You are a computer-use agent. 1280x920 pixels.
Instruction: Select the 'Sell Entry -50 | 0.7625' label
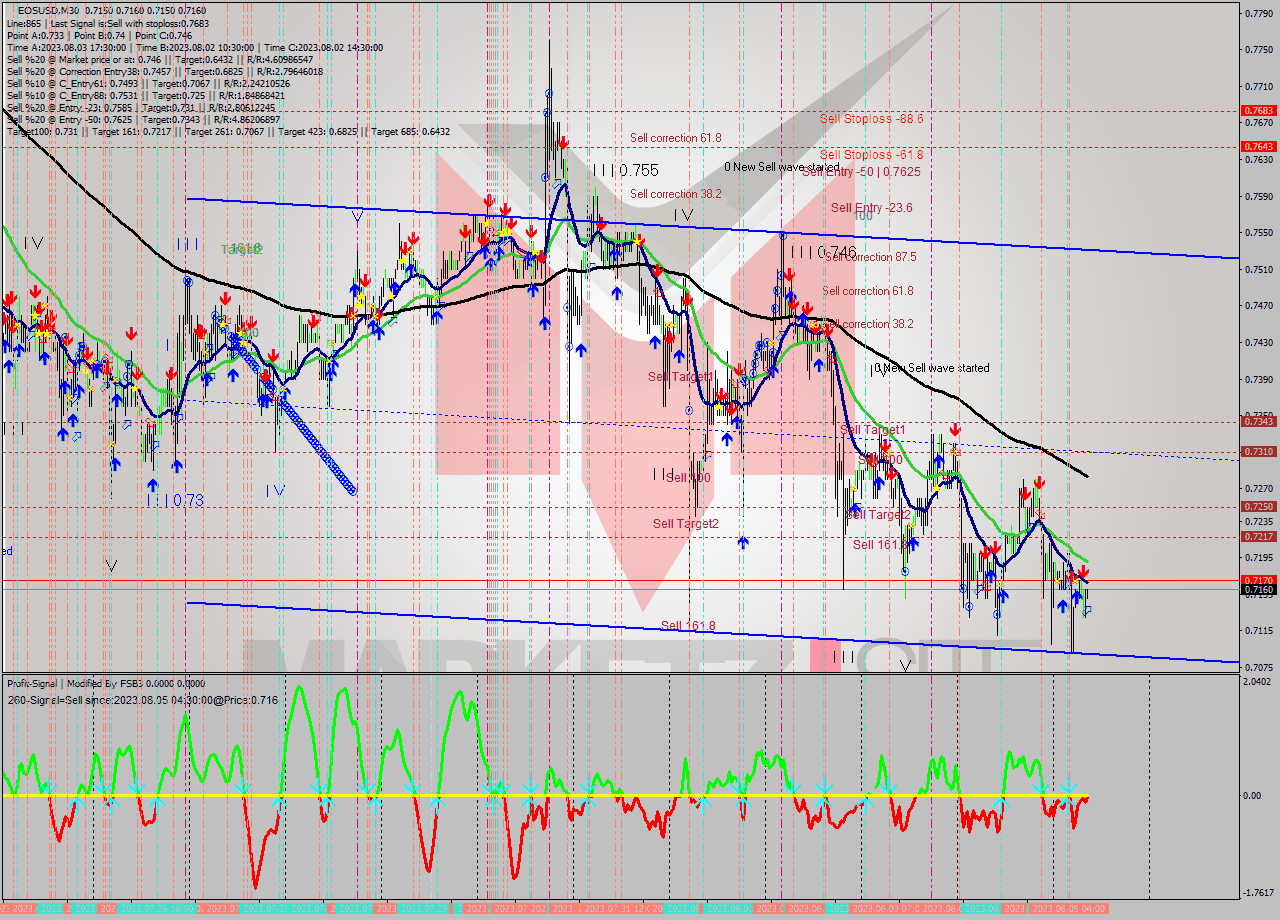(861, 171)
